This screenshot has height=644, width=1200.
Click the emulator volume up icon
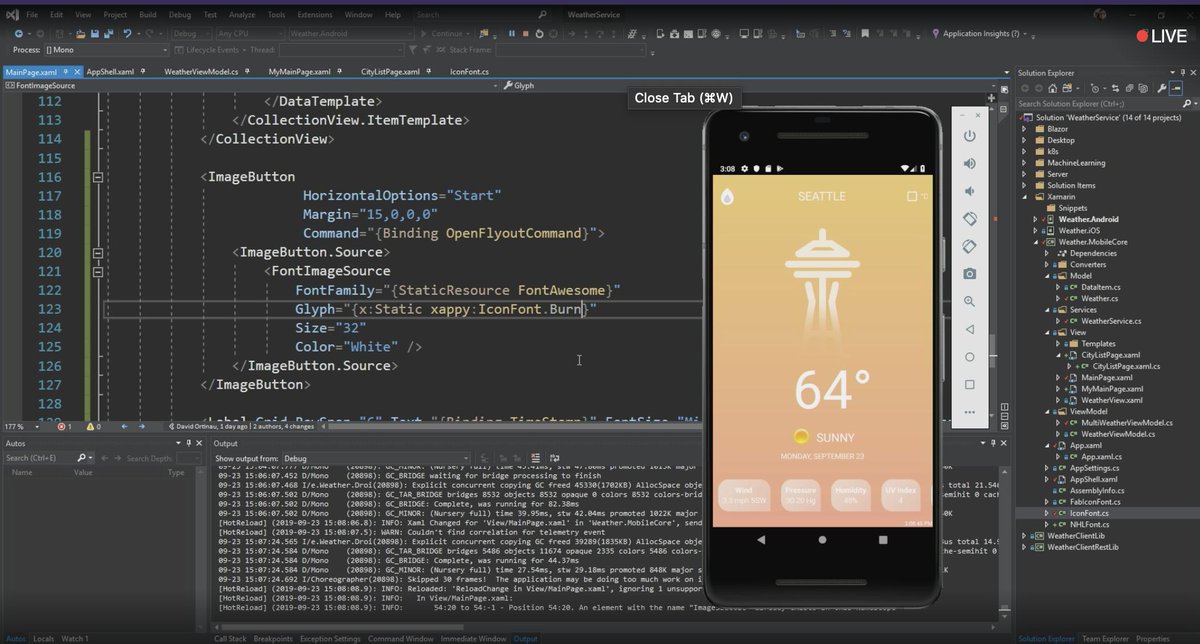click(x=969, y=163)
